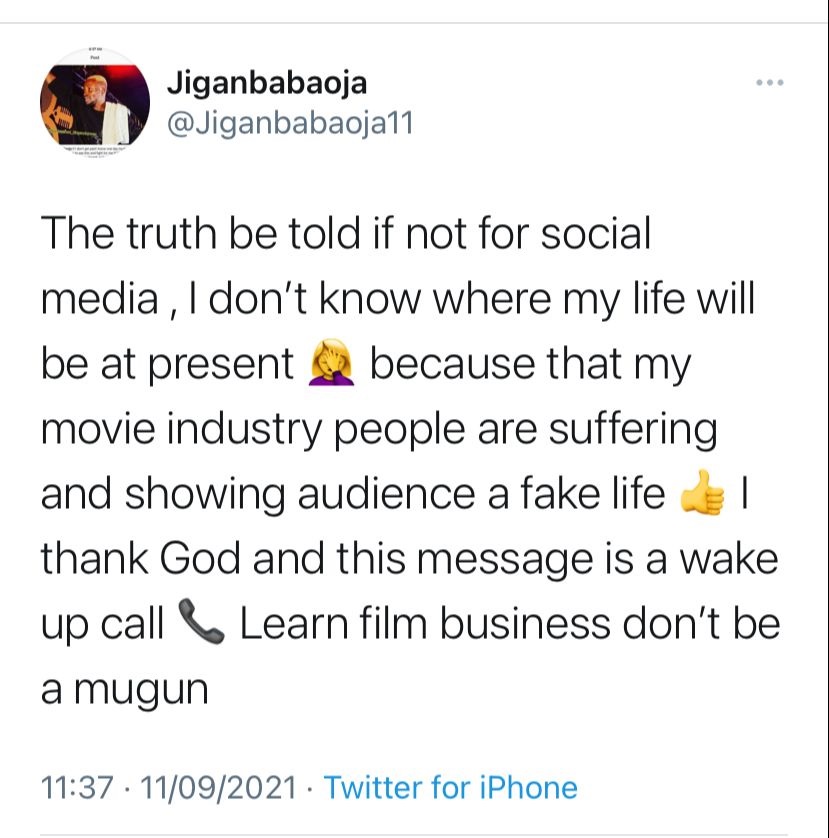Click the words "be at present" in the tweet

click(x=167, y=365)
